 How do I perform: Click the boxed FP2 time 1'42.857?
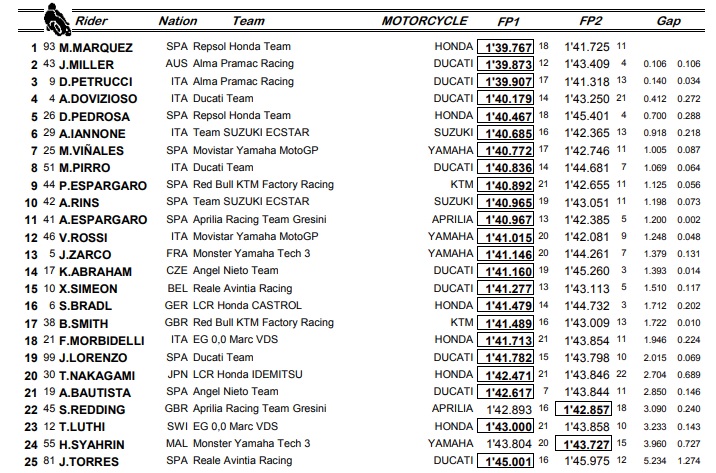coord(586,410)
